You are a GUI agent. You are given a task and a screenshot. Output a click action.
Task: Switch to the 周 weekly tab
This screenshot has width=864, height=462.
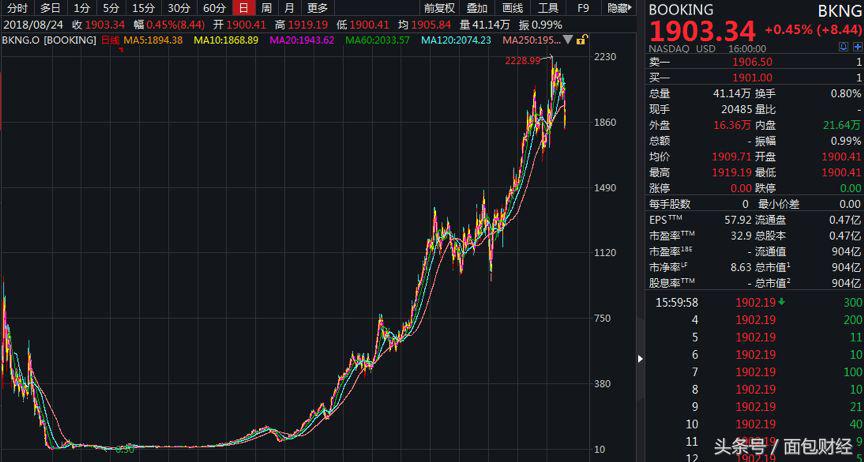pyautogui.click(x=266, y=8)
